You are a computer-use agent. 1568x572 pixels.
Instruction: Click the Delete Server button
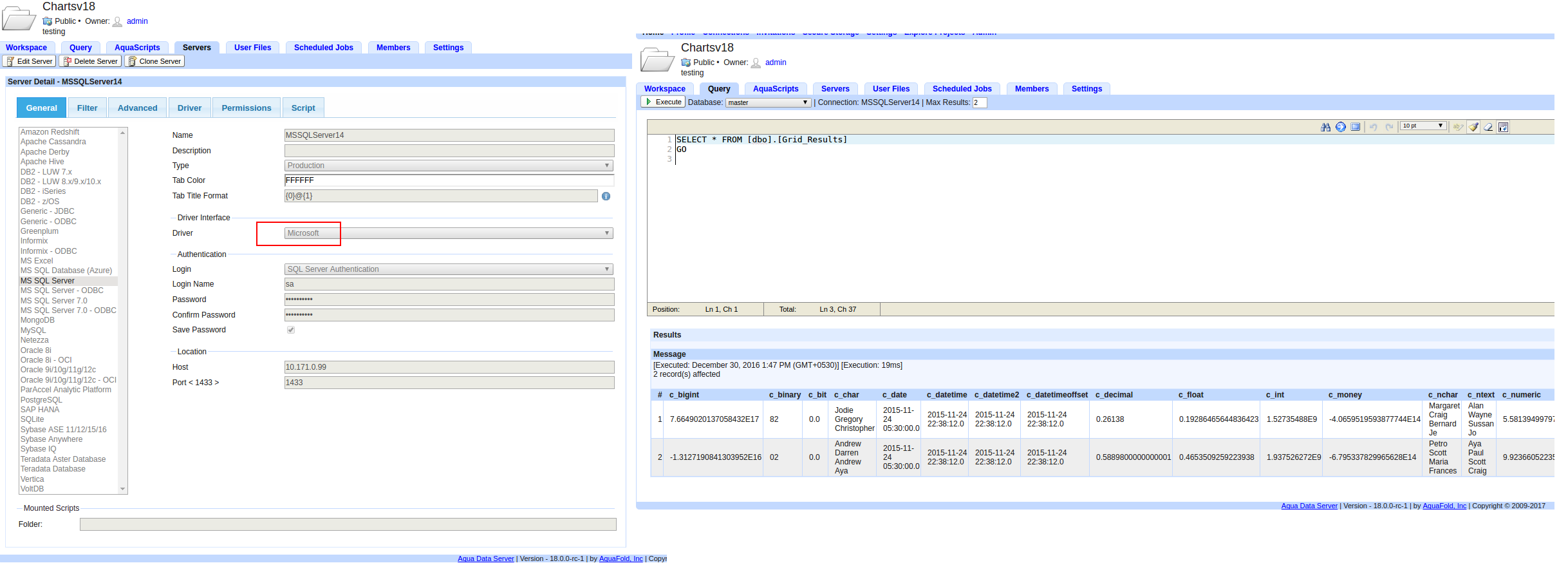(x=90, y=62)
